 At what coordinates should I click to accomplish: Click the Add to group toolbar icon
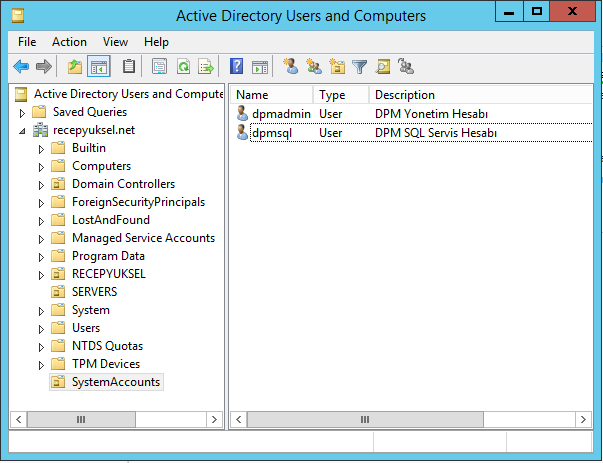click(406, 66)
